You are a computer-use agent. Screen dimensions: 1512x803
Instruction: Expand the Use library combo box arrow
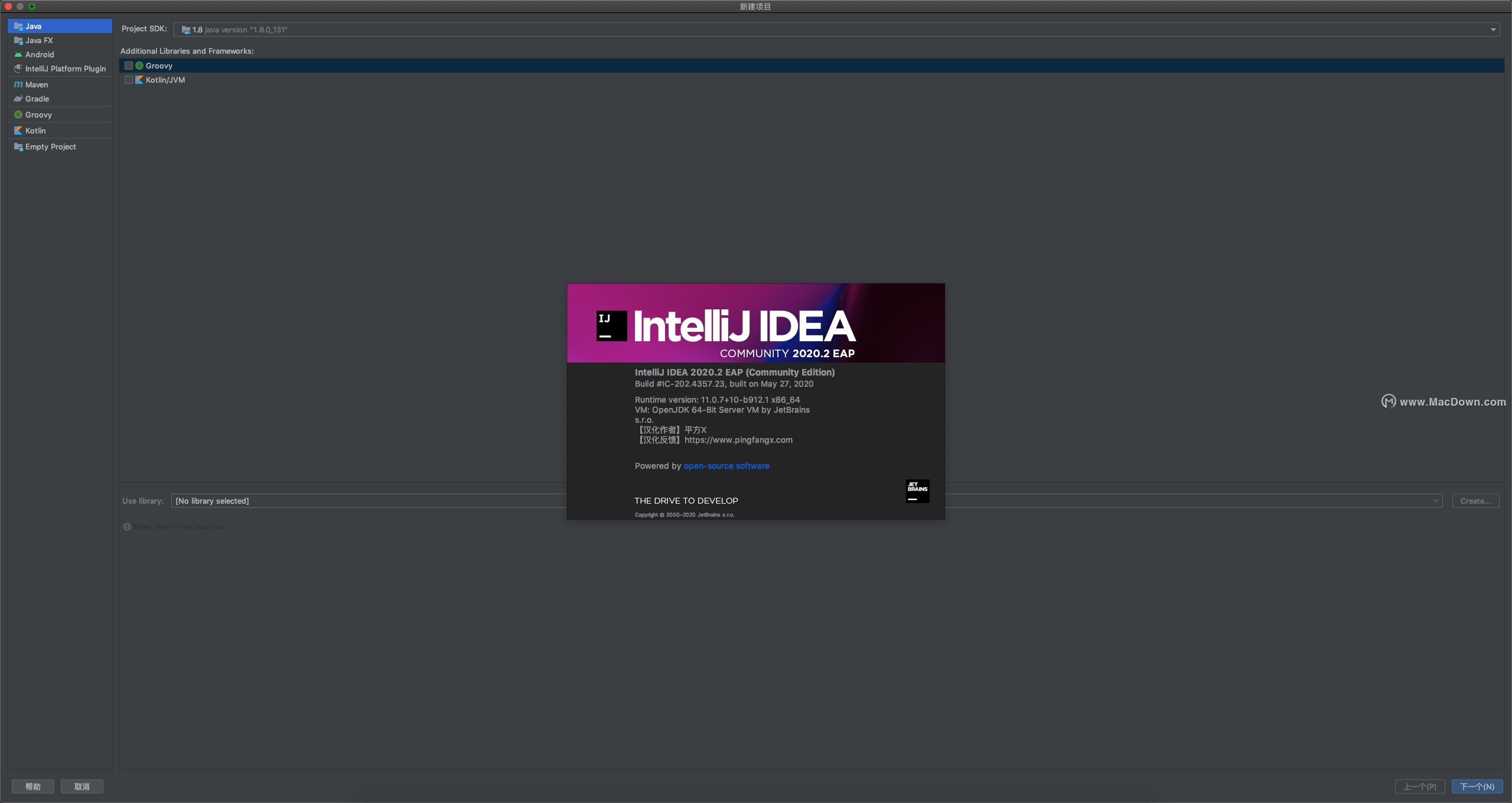click(1436, 501)
